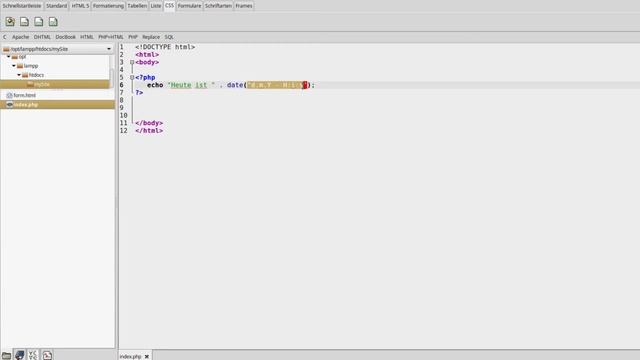Select the CSS toolbar tab
The image size is (640, 360).
coord(169,6)
